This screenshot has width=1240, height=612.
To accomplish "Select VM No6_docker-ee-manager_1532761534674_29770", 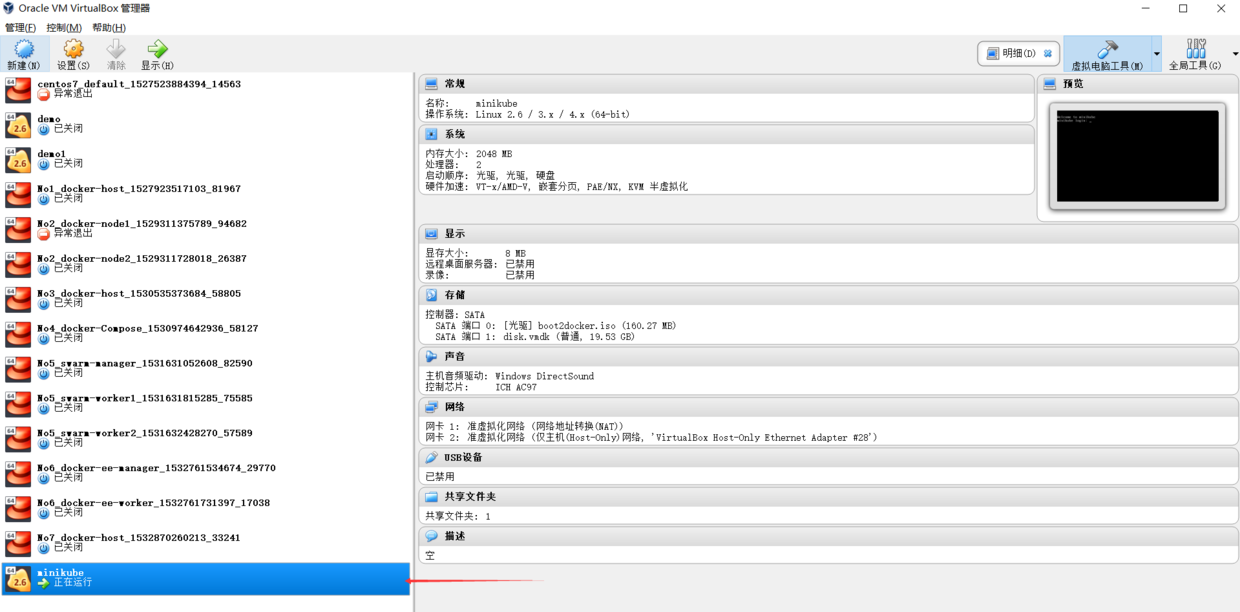I will 207,474.
